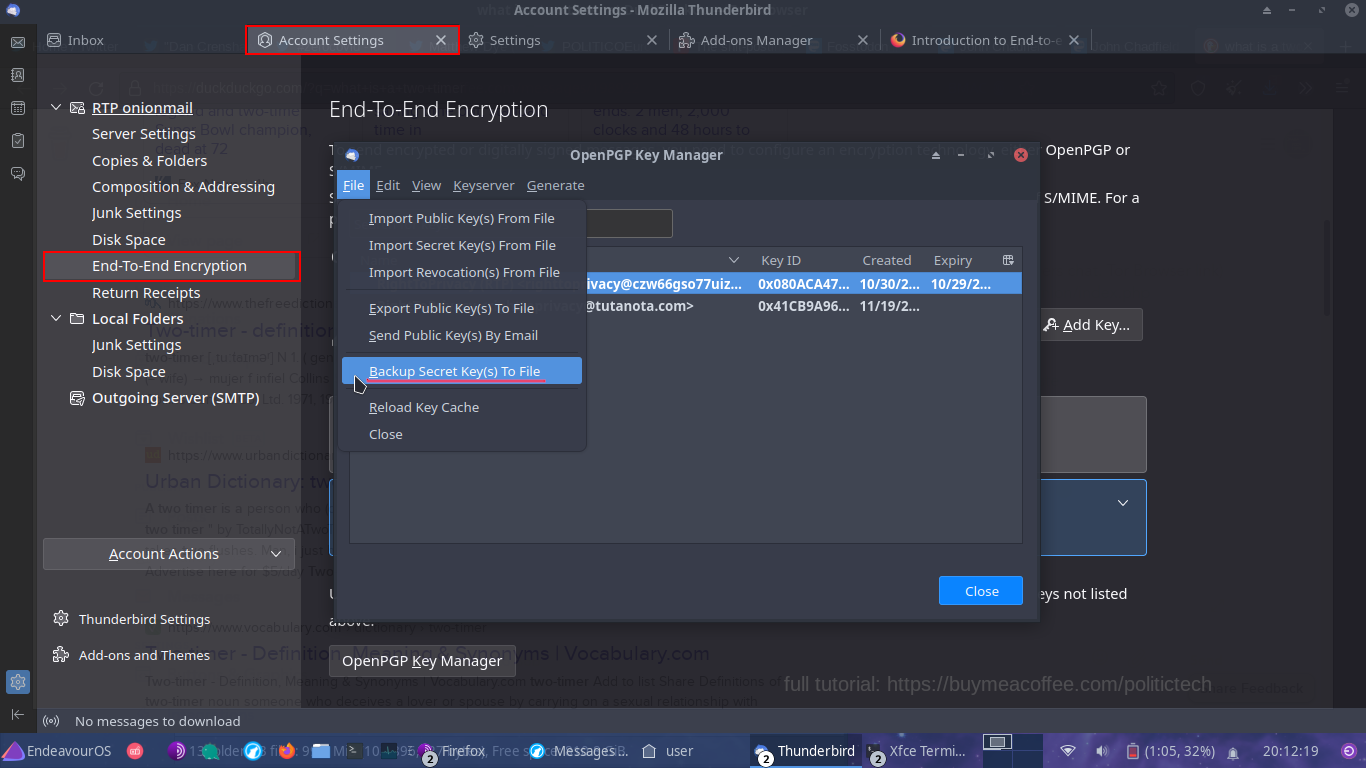The height and width of the screenshot is (768, 1366).
Task: Choose Import Public Key(s) From File
Action: pyautogui.click(x=461, y=218)
